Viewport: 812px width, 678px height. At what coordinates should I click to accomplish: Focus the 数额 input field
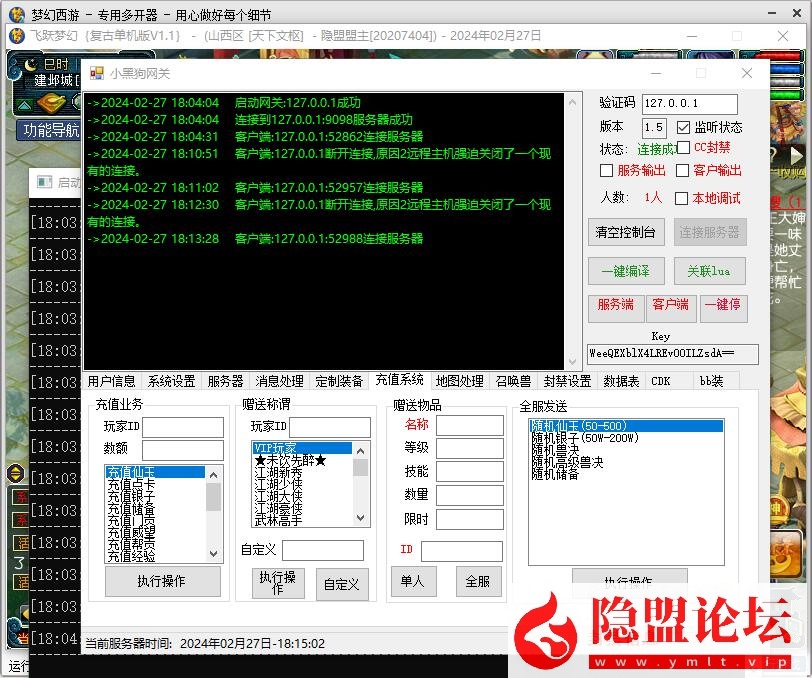tap(183, 450)
